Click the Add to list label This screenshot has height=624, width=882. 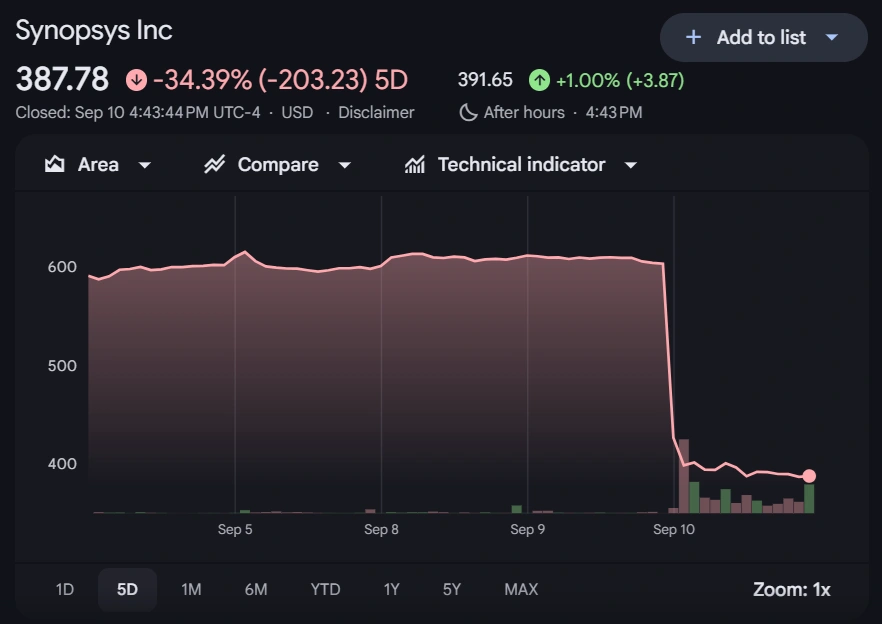tap(761, 37)
